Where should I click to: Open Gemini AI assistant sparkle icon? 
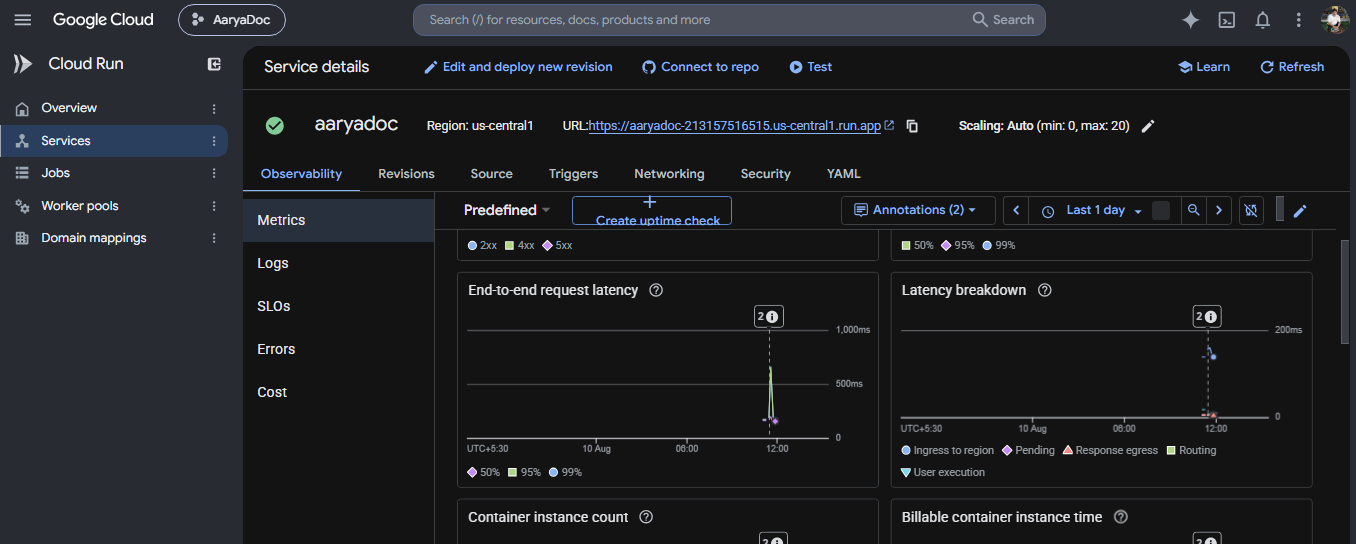point(1190,20)
